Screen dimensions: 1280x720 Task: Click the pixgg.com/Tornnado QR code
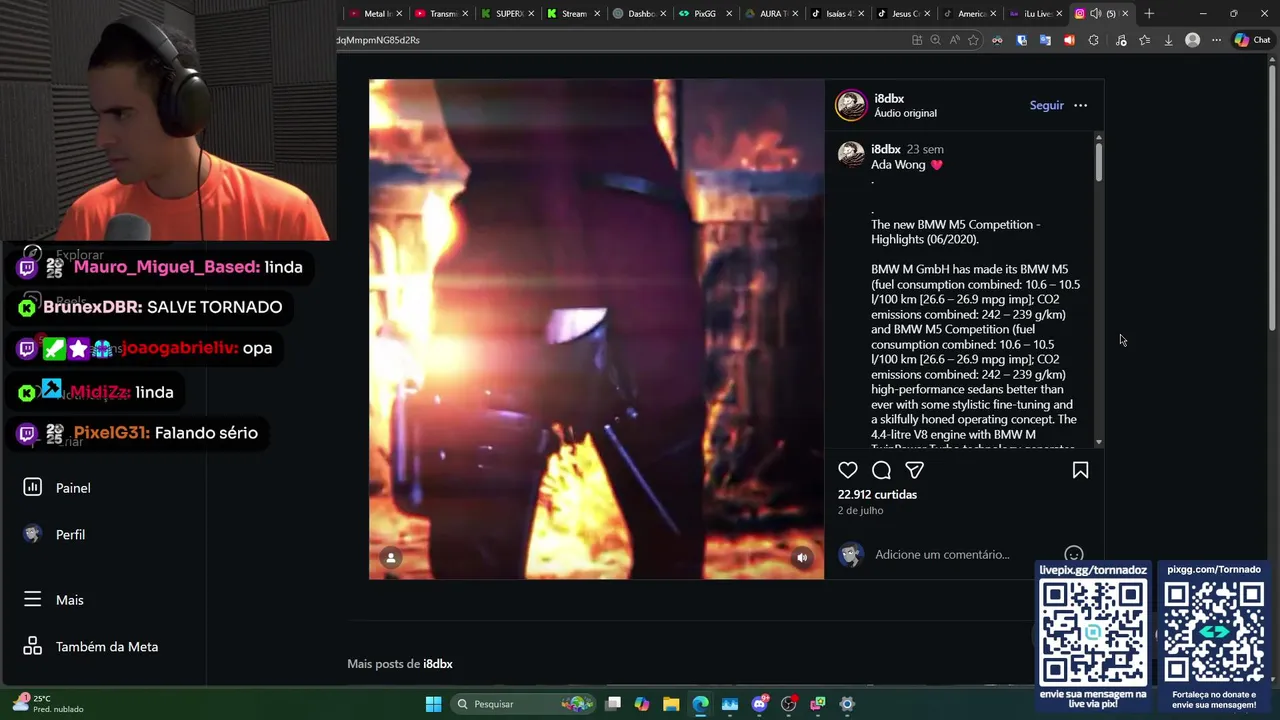[x=1214, y=633]
